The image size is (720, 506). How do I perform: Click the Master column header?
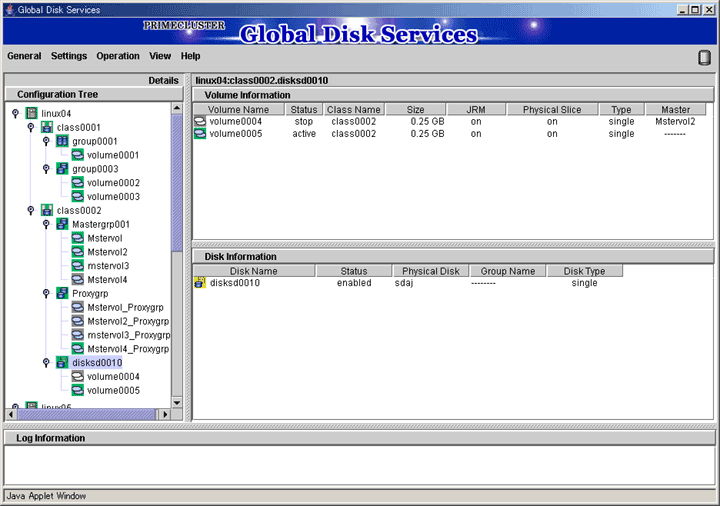coord(675,109)
